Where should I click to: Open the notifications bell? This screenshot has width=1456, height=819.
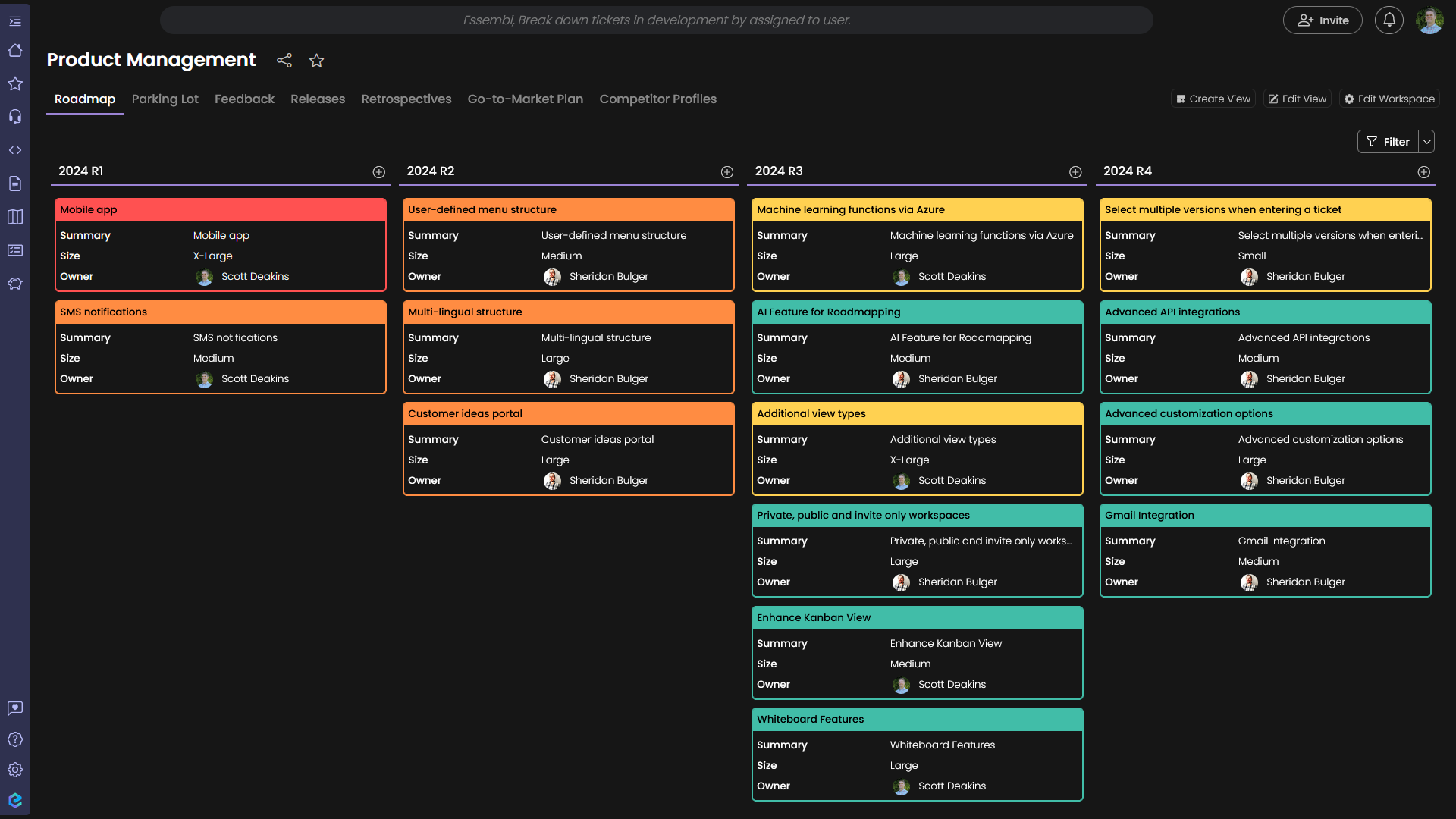1389,20
